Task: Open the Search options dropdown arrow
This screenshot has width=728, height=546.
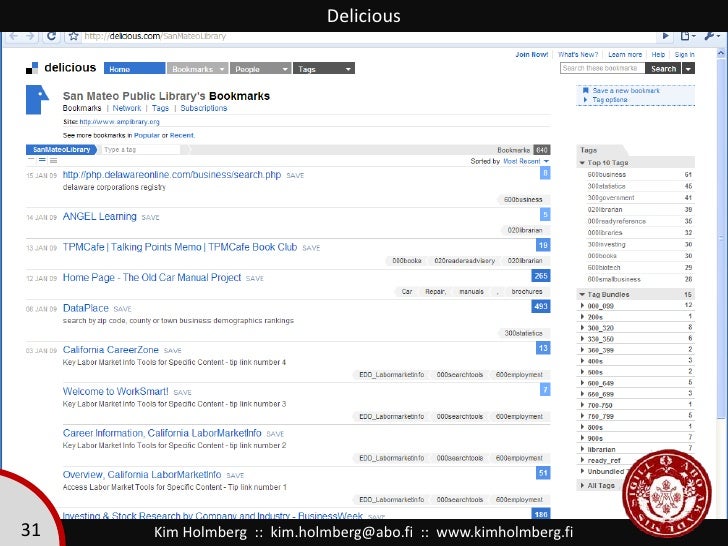Action: tap(689, 69)
